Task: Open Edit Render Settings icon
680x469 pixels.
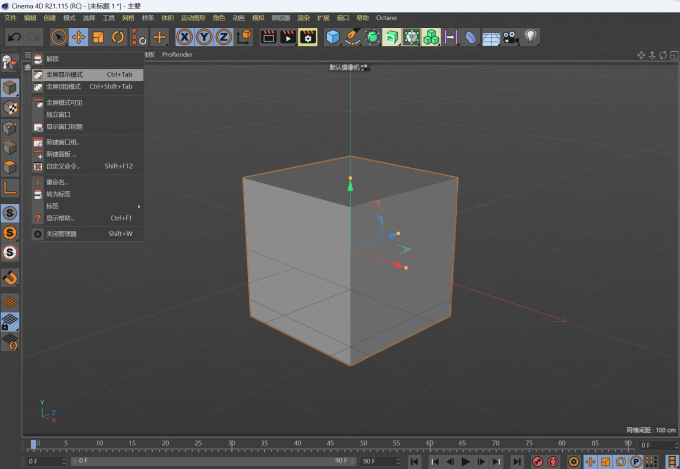Action: (308, 37)
